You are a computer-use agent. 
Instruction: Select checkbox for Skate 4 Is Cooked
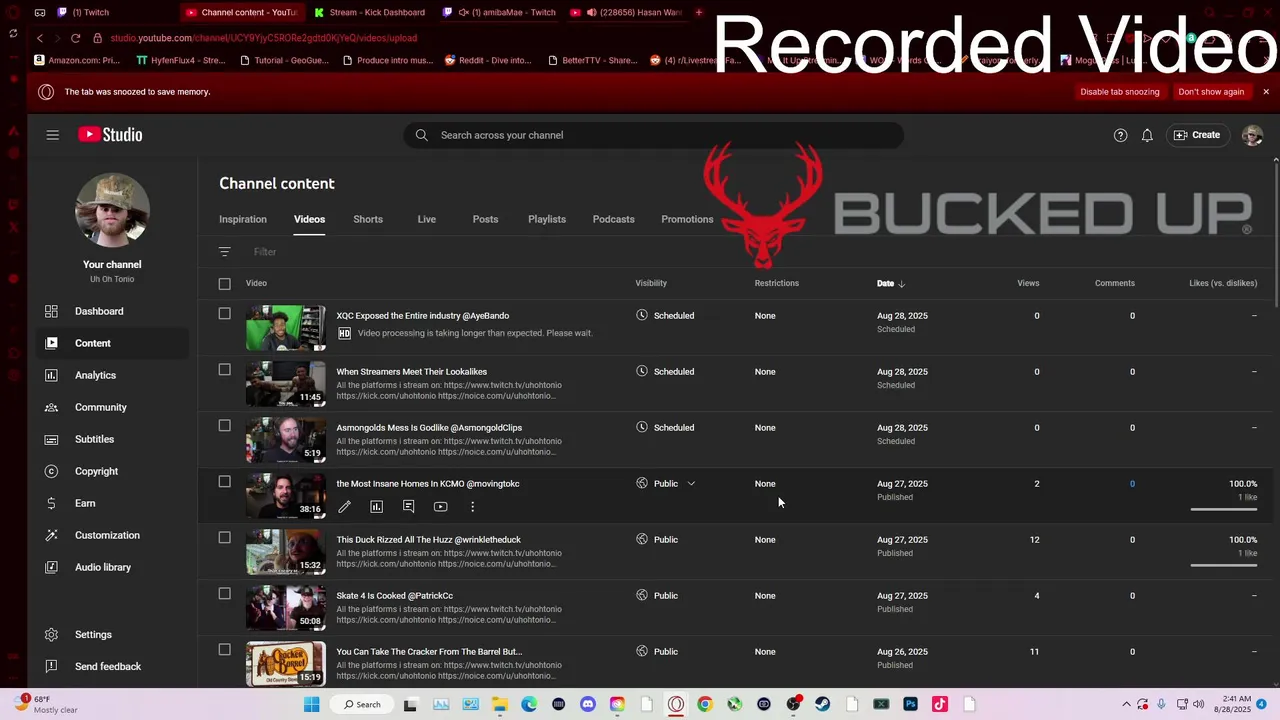(x=224, y=594)
